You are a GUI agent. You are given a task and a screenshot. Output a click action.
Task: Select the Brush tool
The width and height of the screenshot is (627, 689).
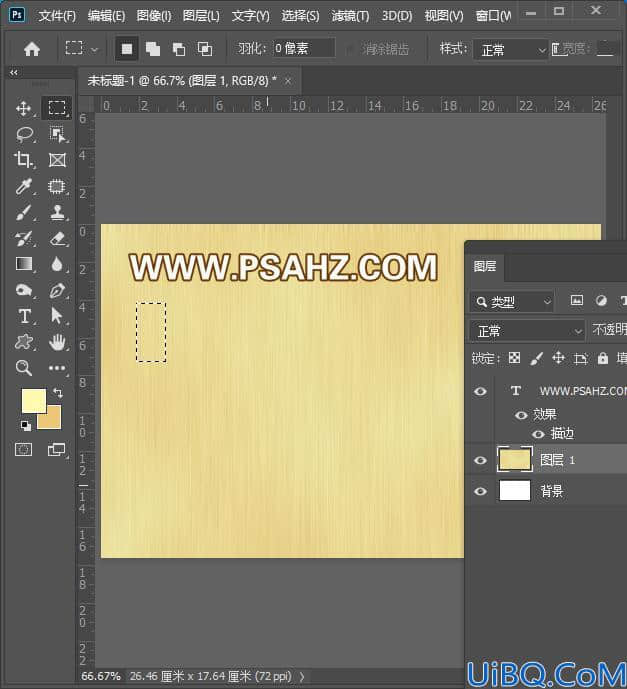23,213
